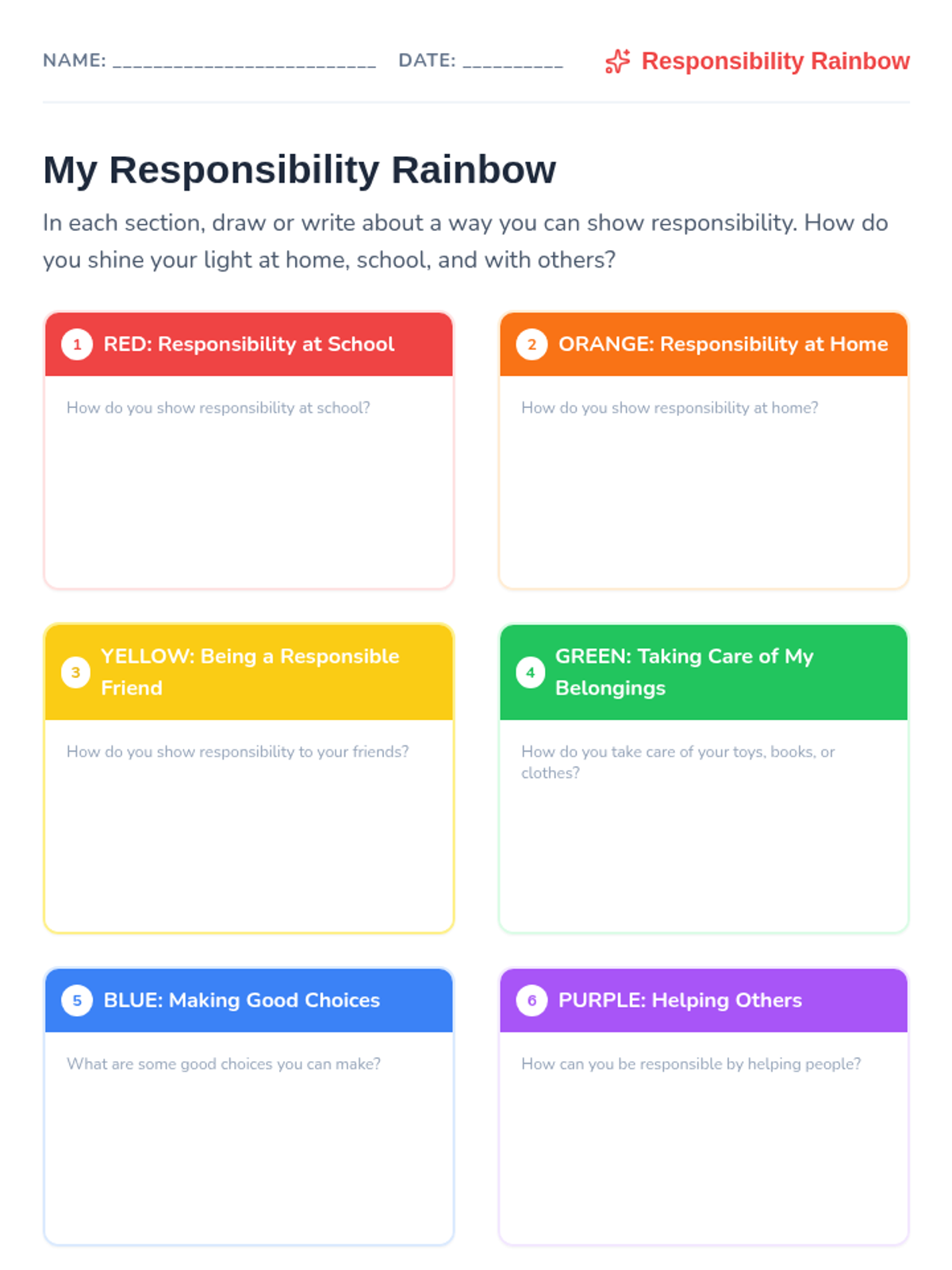Click the DATE blank line field
The height and width of the screenshot is (1270, 952).
click(x=512, y=62)
